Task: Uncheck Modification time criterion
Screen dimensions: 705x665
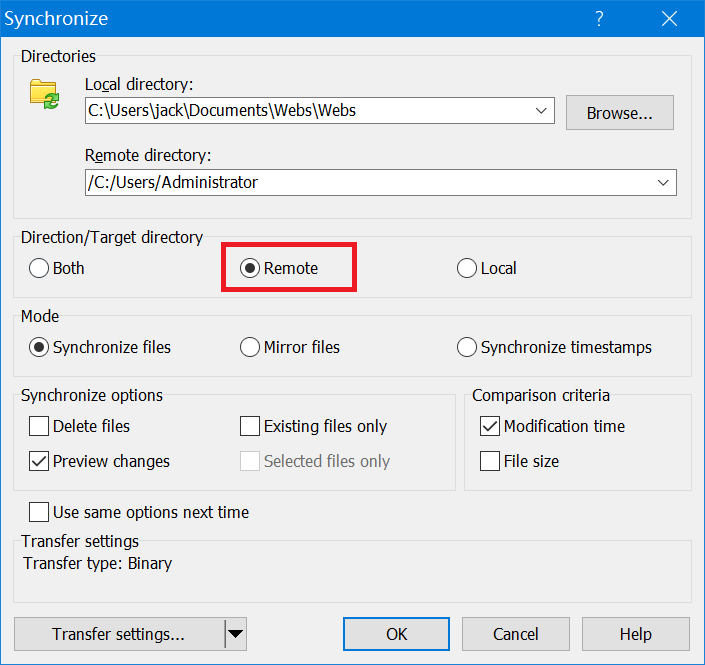Action: click(490, 426)
